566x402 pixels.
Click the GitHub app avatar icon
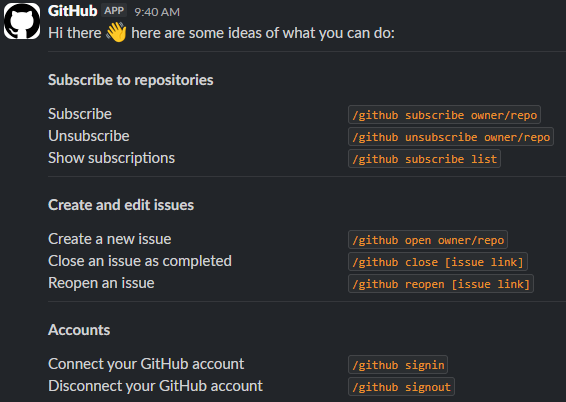tap(22, 21)
